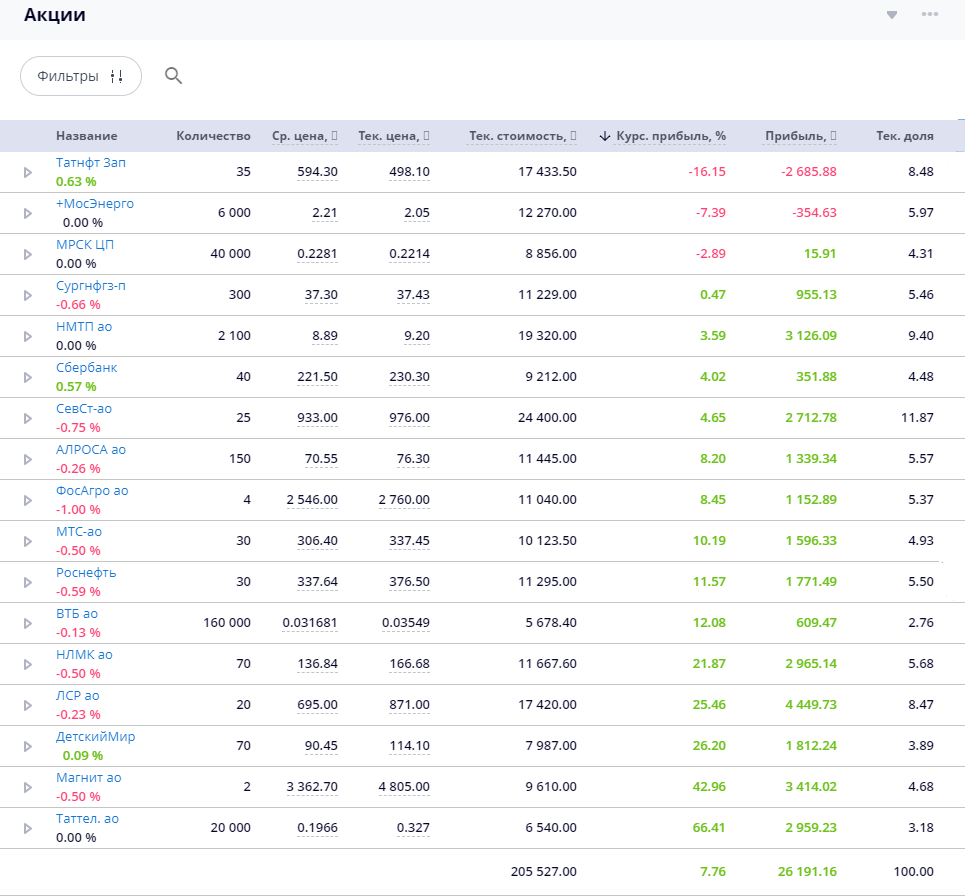Expand the МРСК ЦП row
965x896 pixels.
(x=28, y=254)
